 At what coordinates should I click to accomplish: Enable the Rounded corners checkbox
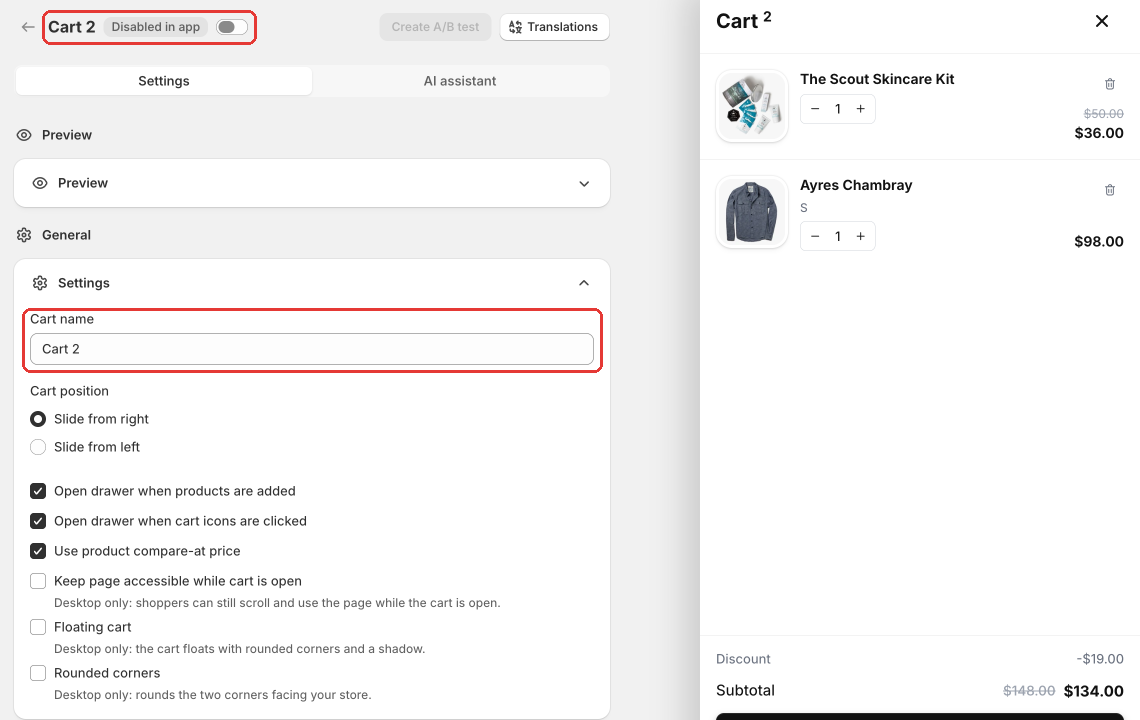click(x=38, y=673)
